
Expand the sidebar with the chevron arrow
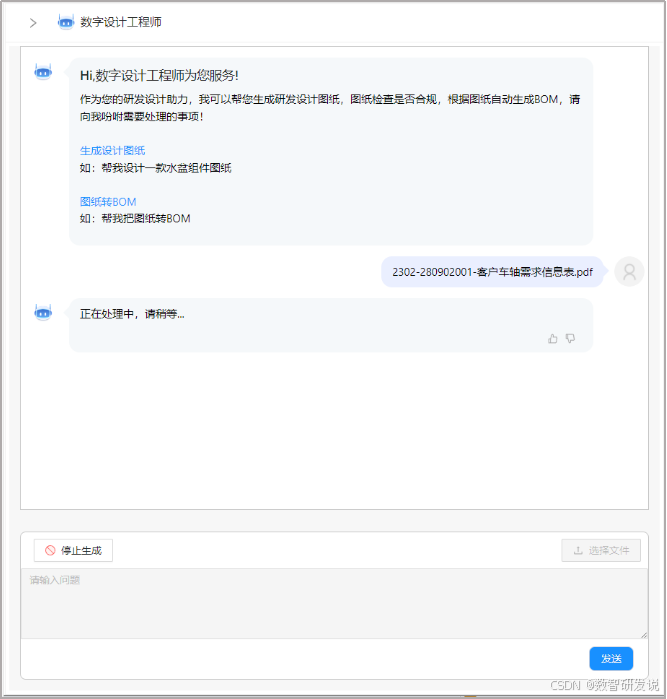coord(33,23)
